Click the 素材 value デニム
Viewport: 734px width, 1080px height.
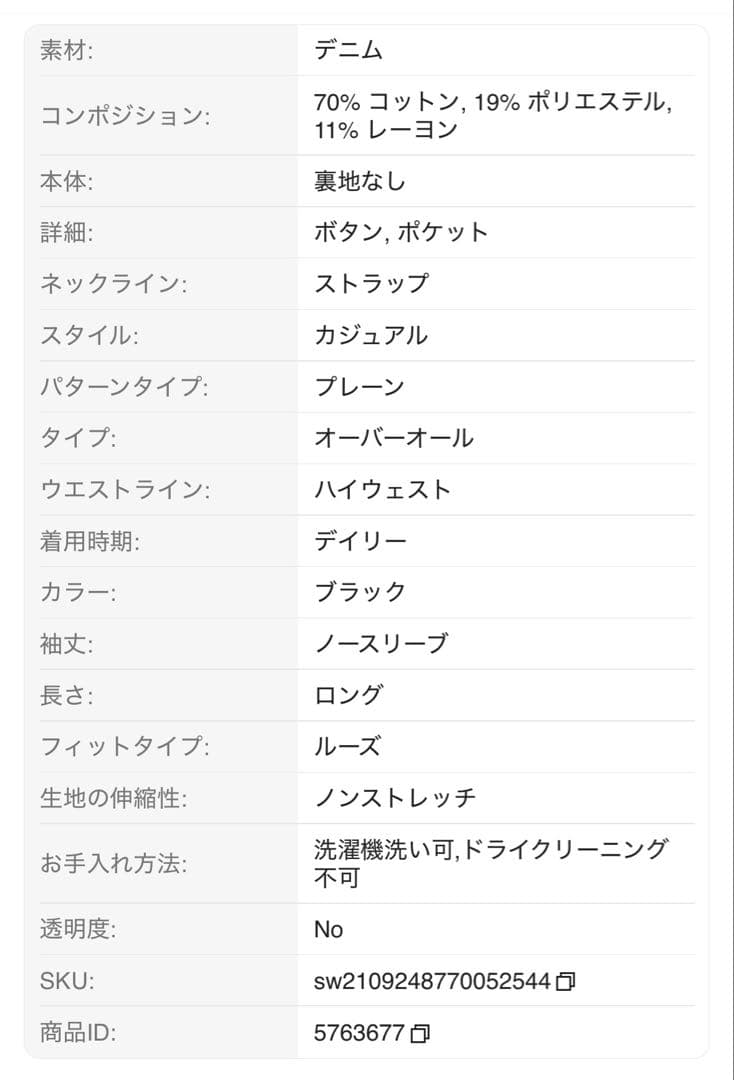click(348, 50)
